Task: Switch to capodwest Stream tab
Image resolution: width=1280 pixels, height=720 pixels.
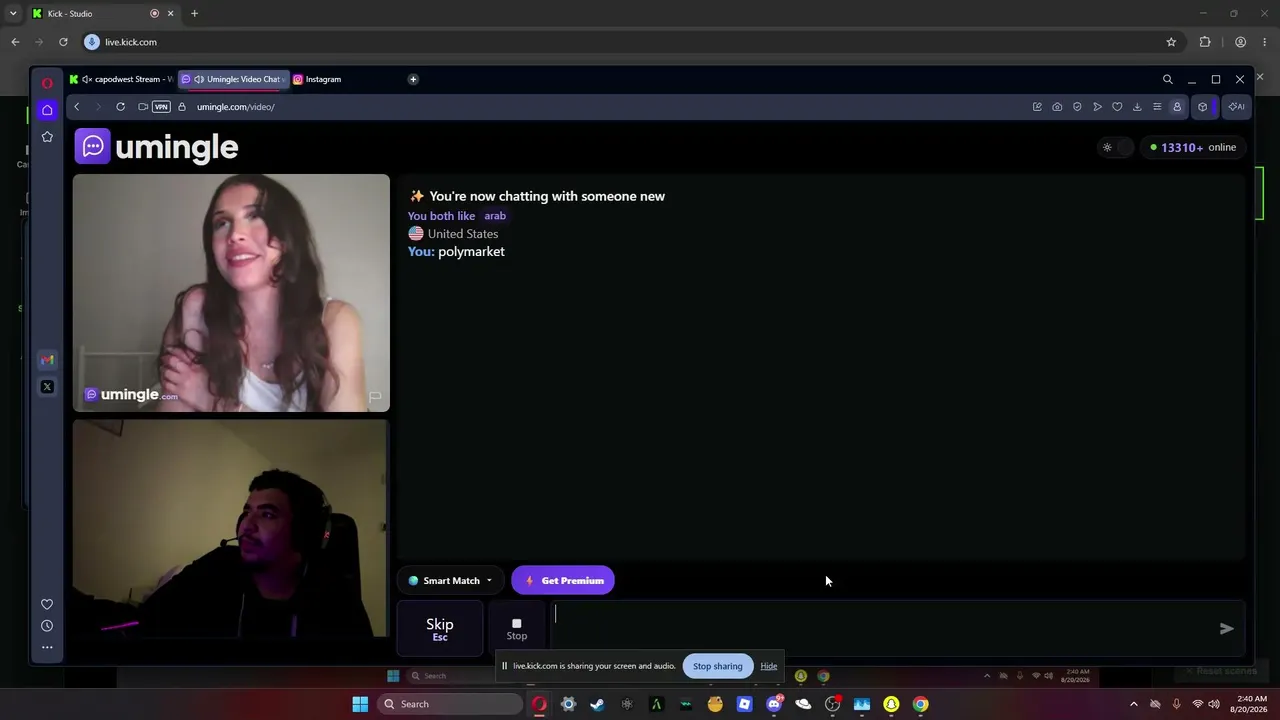Action: [x=121, y=79]
